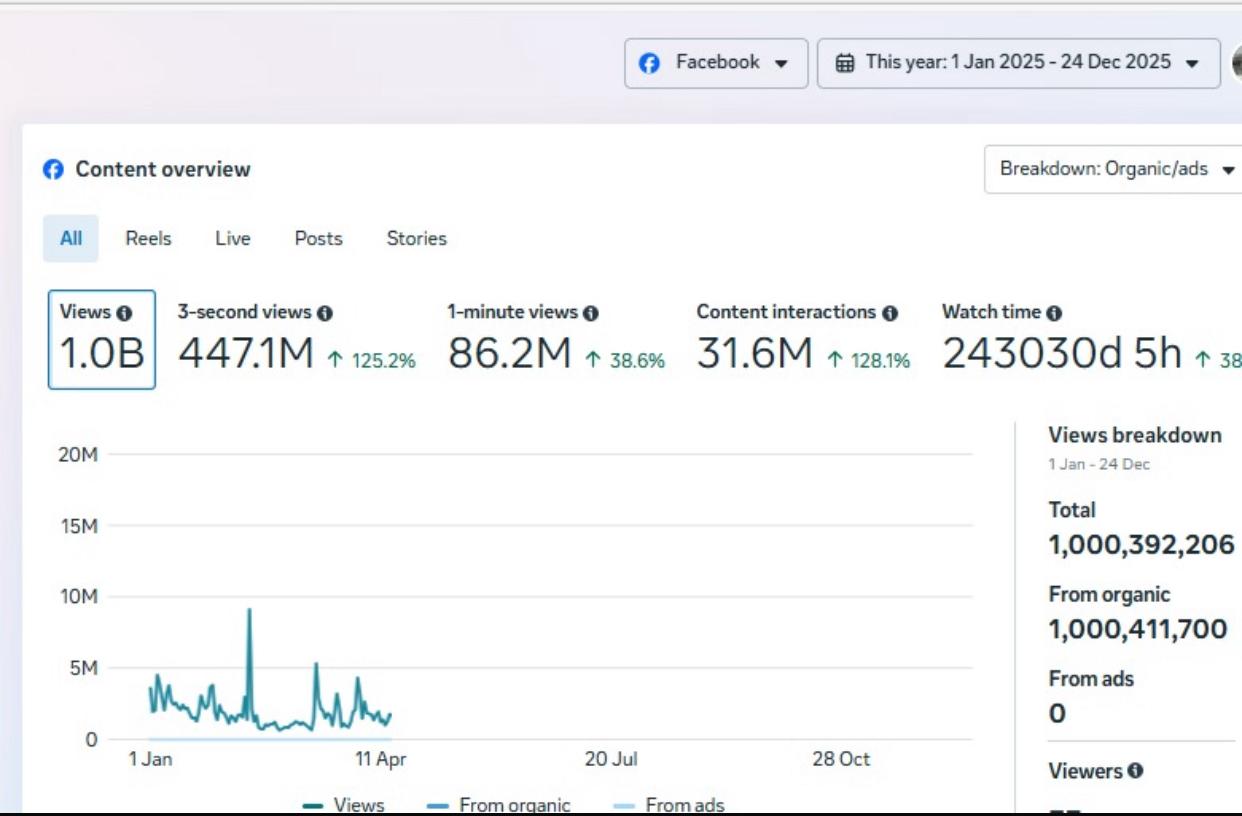Switch to the Reels tab

148,239
